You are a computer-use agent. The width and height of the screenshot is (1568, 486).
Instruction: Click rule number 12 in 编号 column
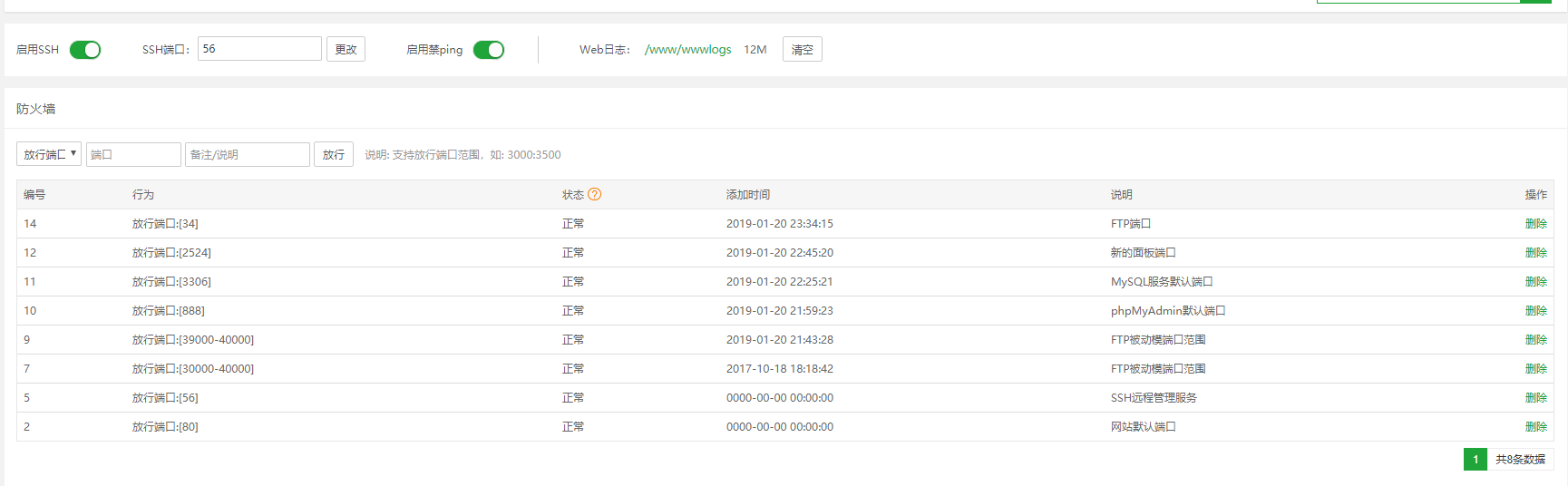click(x=30, y=253)
